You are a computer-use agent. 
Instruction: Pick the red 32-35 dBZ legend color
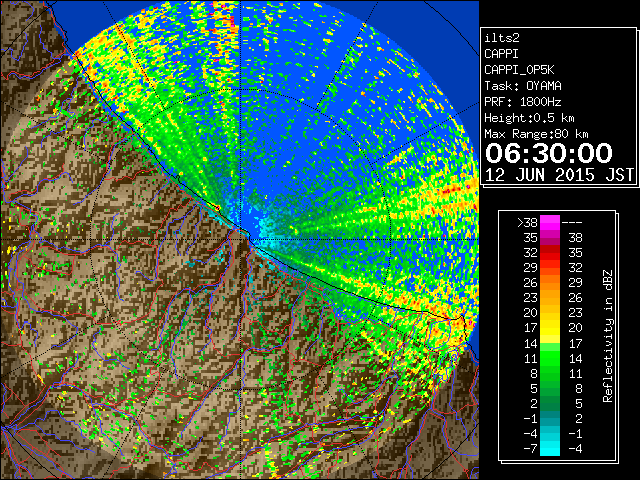click(x=550, y=253)
